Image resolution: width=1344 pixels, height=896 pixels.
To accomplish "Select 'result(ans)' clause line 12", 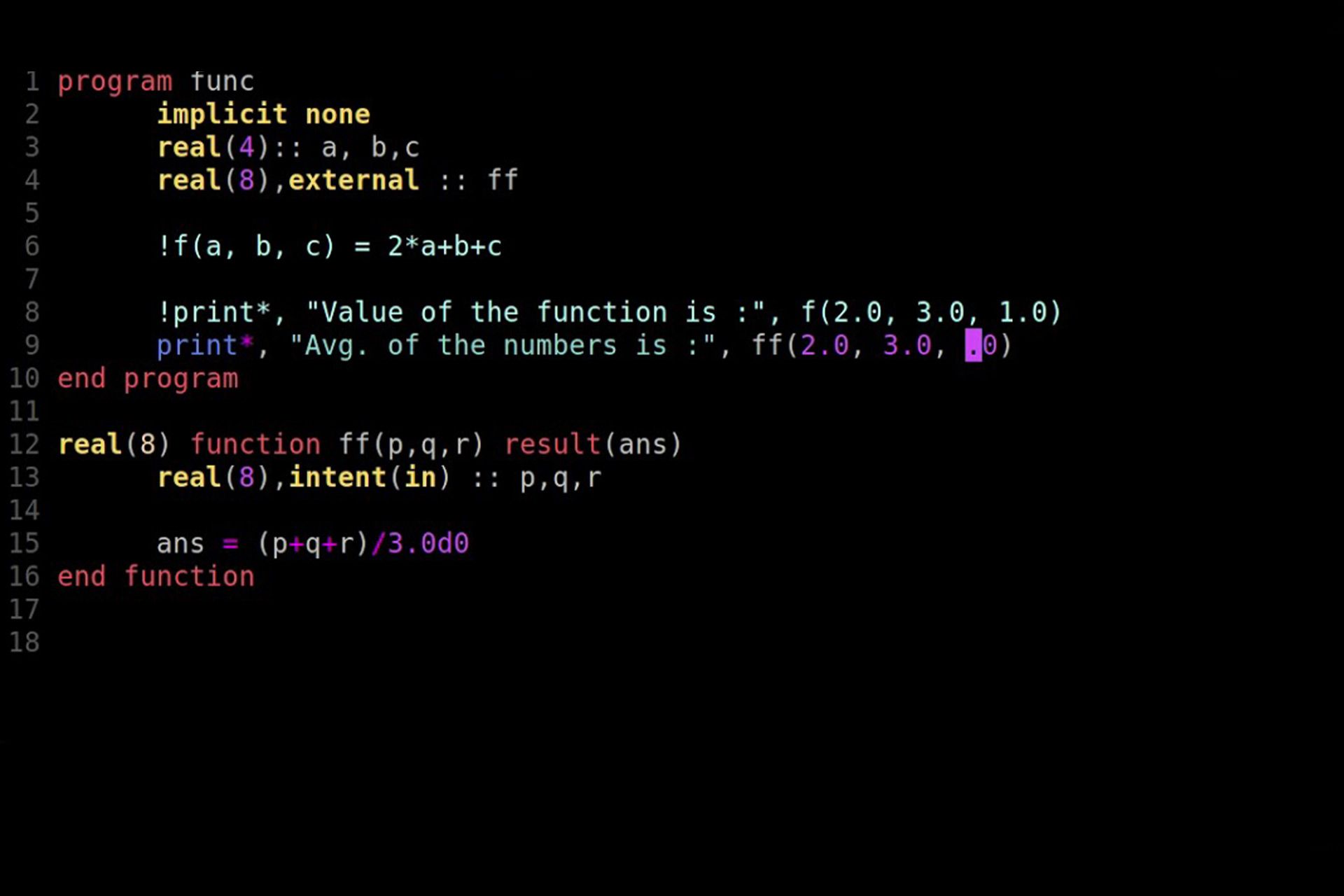I will point(592,444).
